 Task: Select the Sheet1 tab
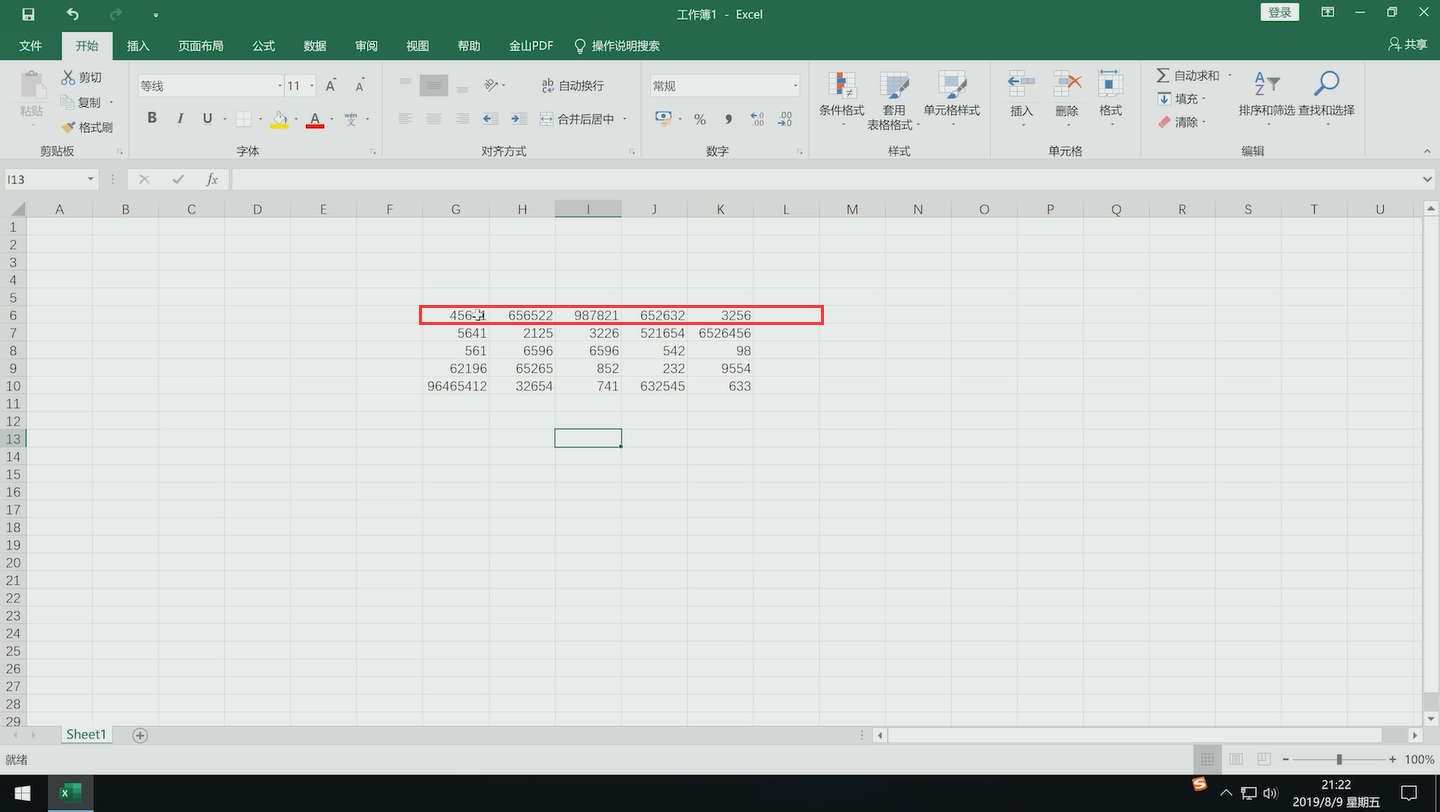click(x=85, y=734)
